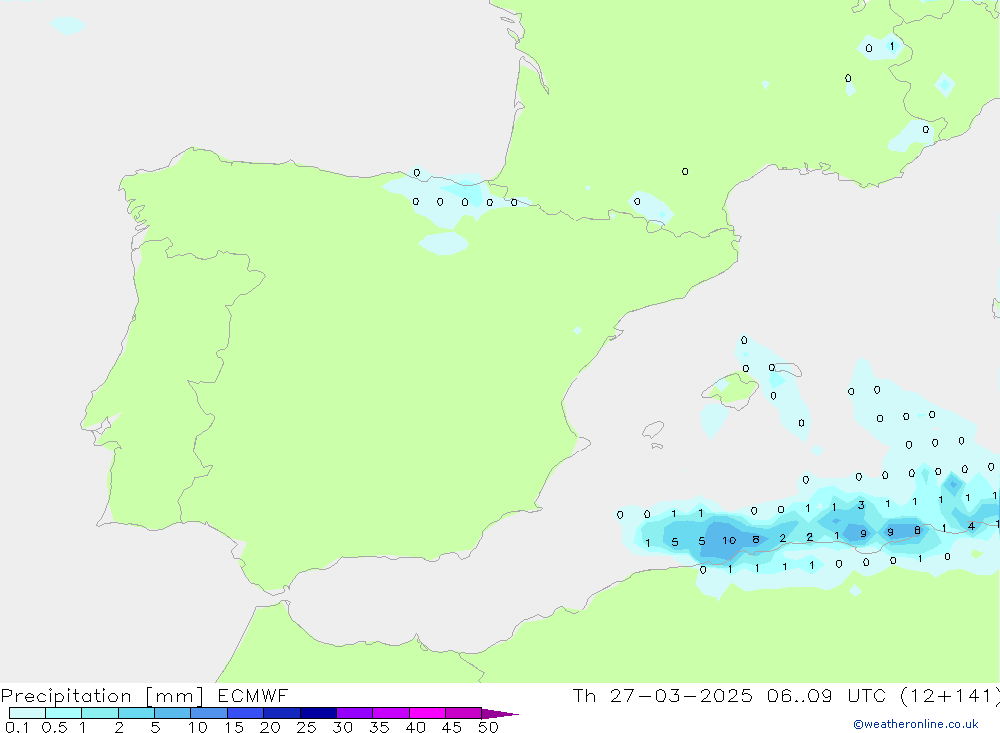
Task: Click the '06..09' forecast hours text
Action: 799,695
